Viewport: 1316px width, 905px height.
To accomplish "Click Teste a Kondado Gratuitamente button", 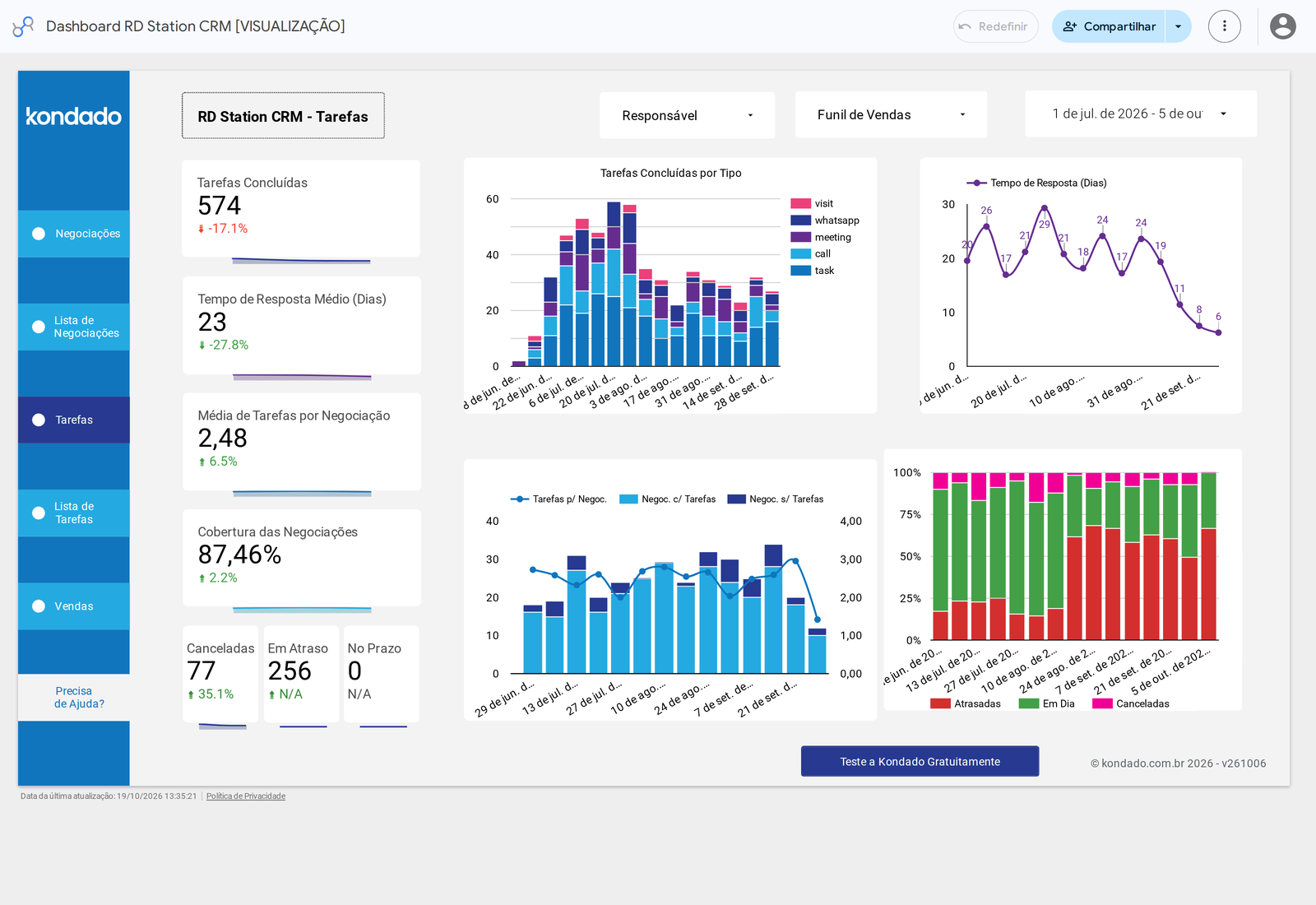I will tap(920, 761).
